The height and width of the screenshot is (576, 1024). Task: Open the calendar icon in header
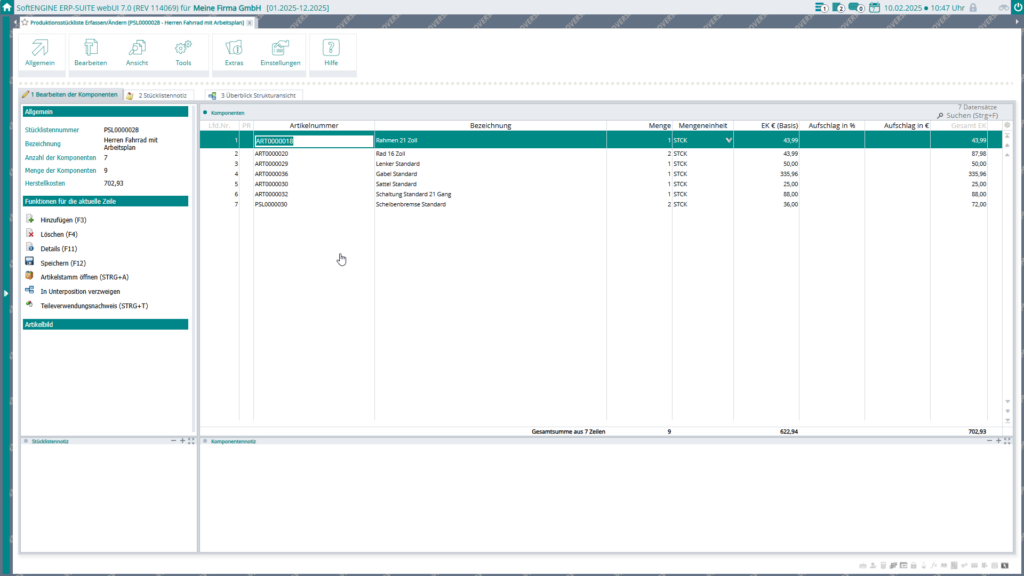pos(874,8)
